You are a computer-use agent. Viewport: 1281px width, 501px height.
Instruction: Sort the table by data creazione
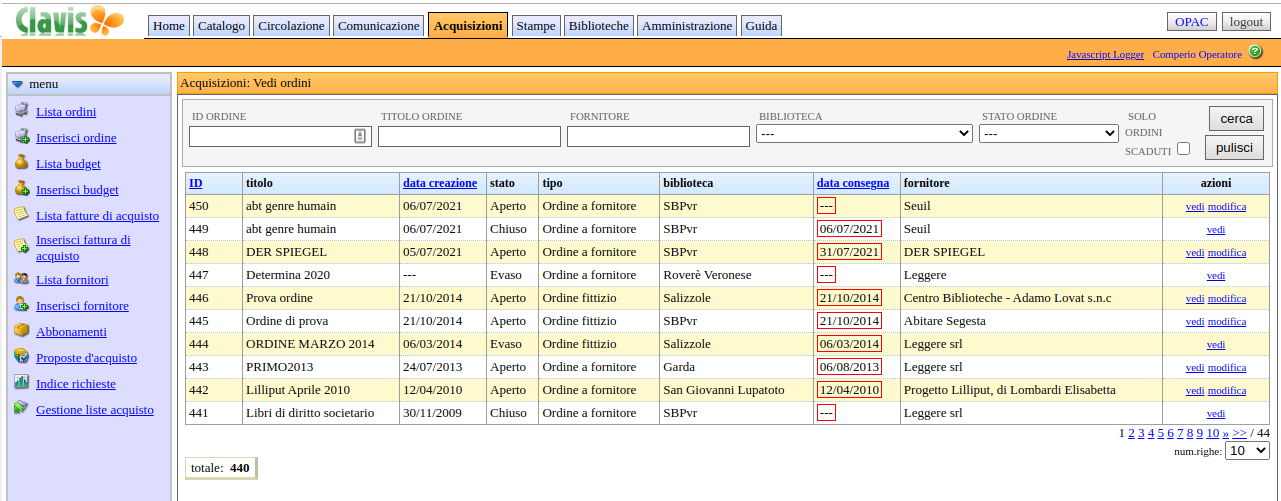click(x=440, y=183)
